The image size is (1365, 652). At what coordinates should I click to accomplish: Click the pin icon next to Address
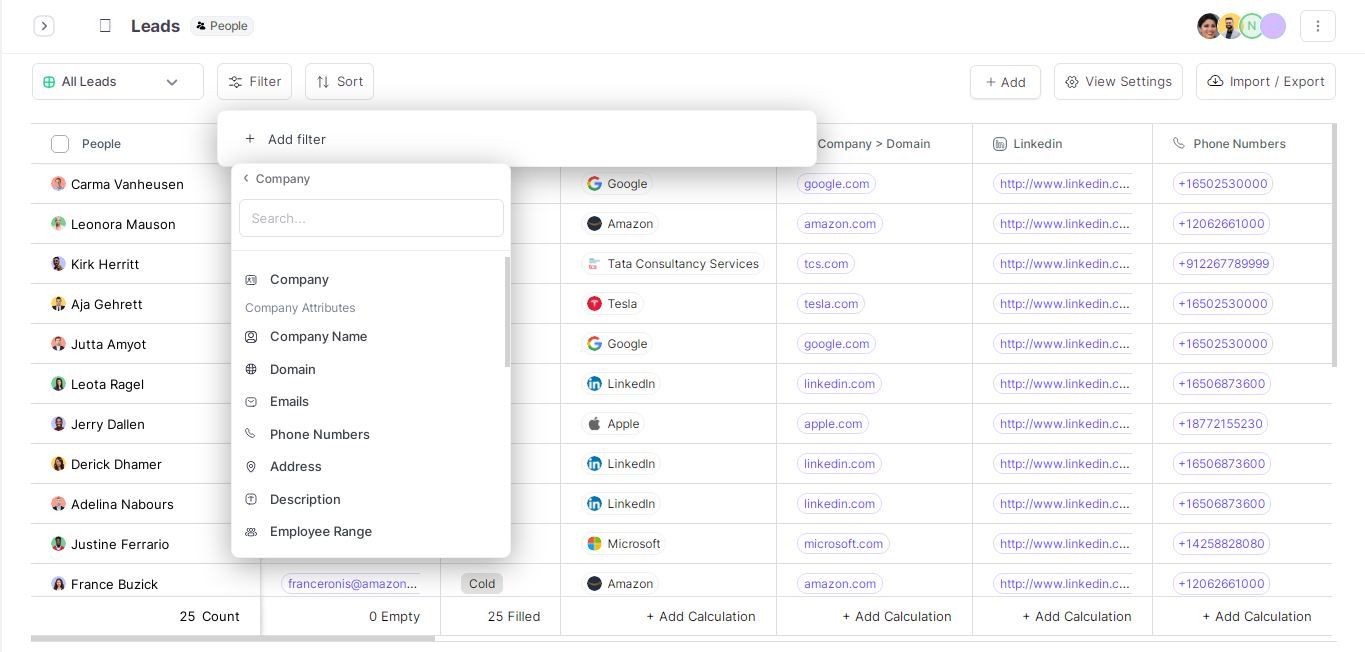(x=251, y=466)
